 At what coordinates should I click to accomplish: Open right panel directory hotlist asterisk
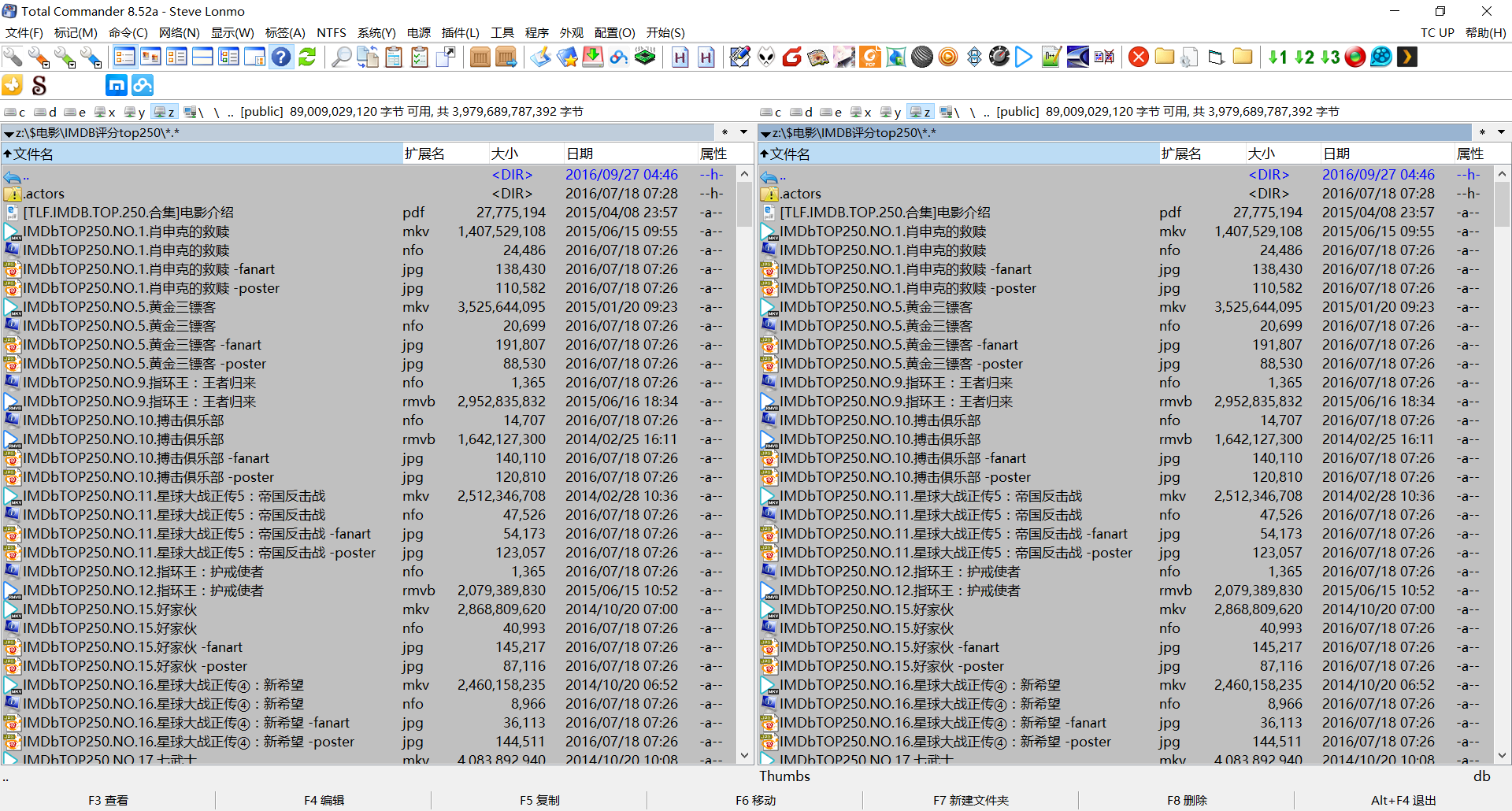point(1482,132)
